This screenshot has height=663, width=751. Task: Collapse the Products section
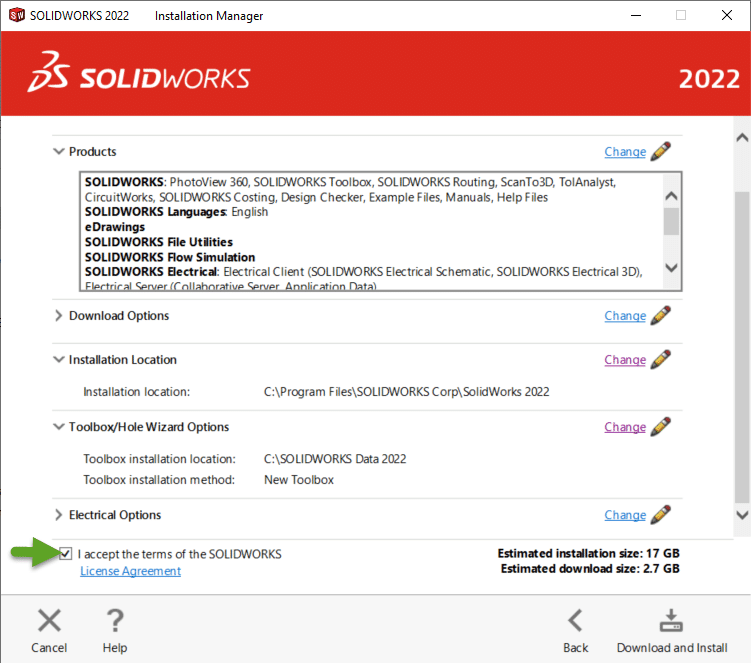[58, 152]
